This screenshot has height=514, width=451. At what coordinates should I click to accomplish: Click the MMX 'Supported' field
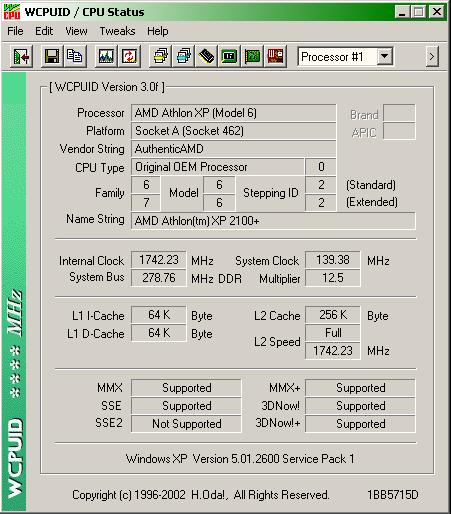186,388
